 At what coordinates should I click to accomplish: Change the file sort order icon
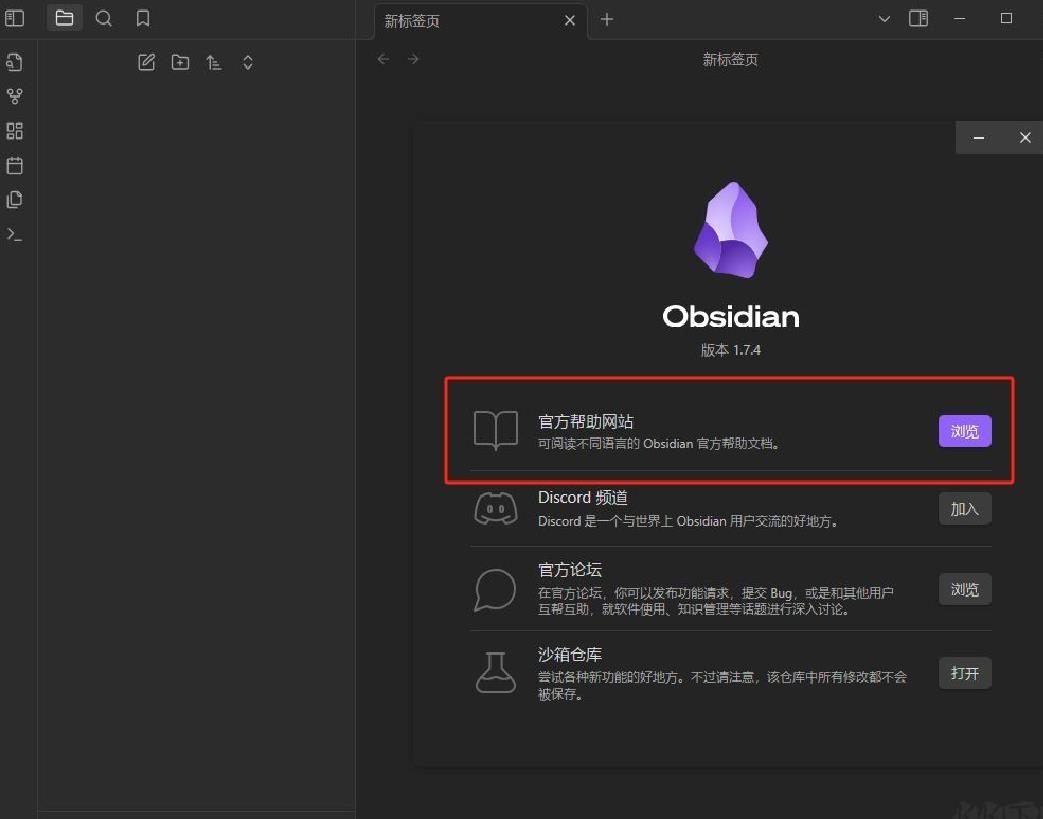pyautogui.click(x=214, y=63)
